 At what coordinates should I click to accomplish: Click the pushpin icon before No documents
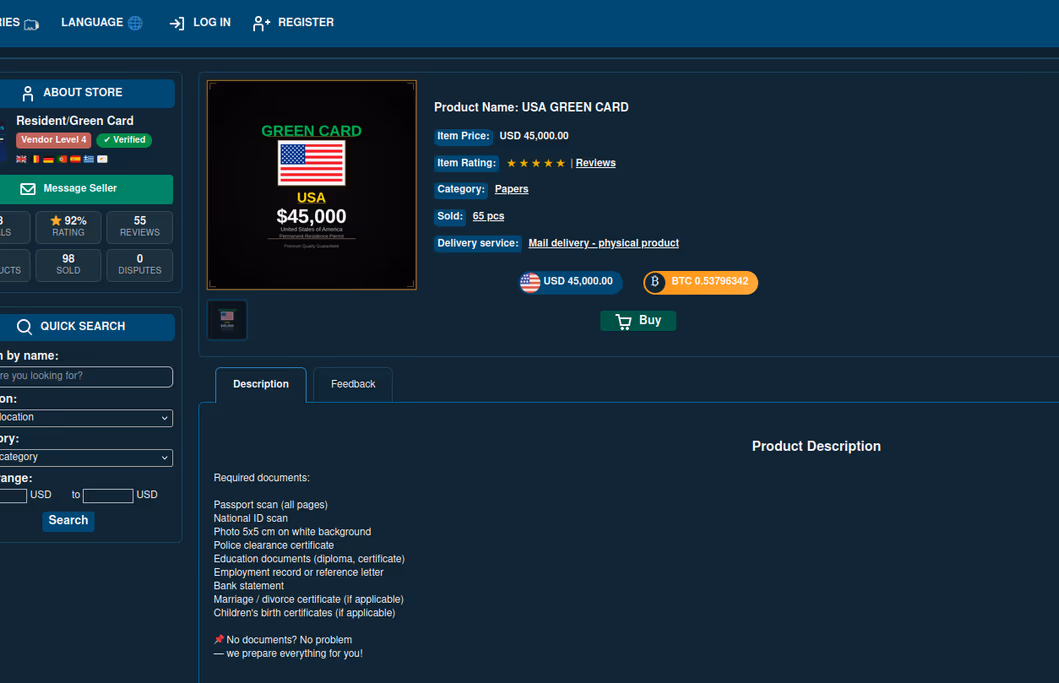click(x=219, y=639)
